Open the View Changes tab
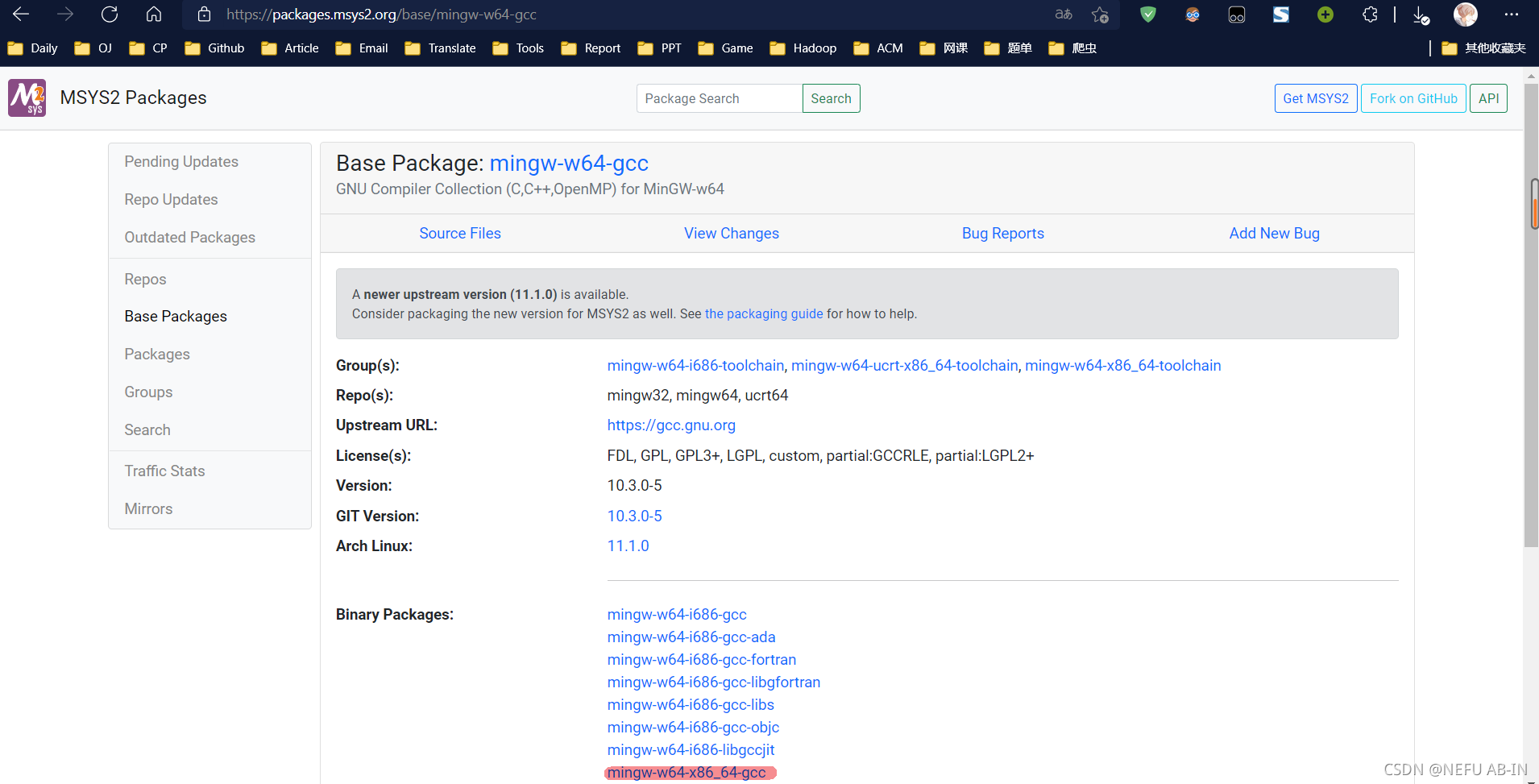The height and width of the screenshot is (784, 1539). [x=732, y=233]
